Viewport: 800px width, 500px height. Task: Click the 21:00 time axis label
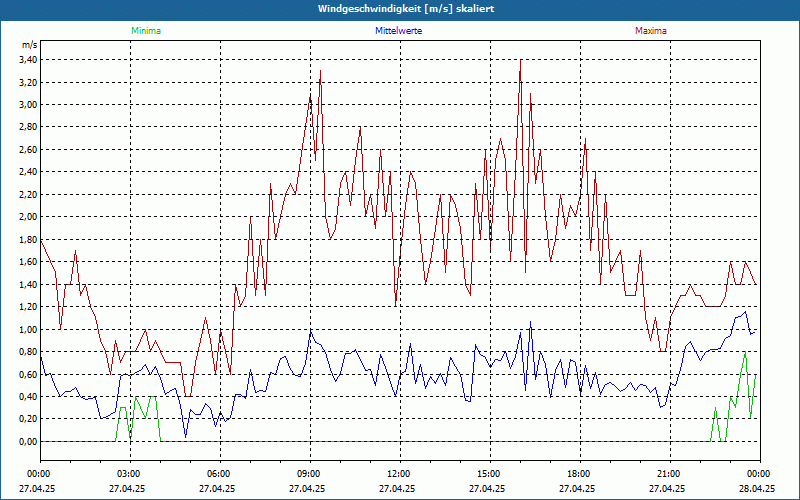670,474
